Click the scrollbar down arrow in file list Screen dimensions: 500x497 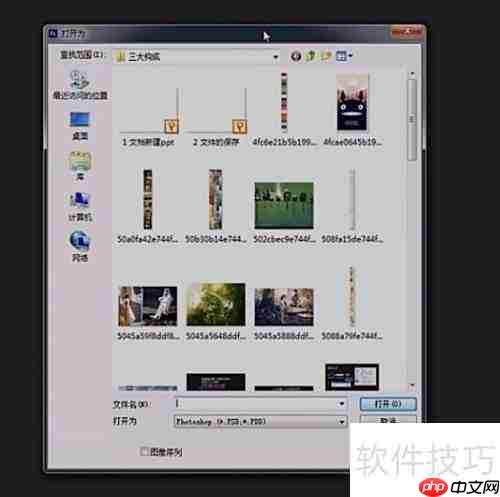(x=412, y=386)
